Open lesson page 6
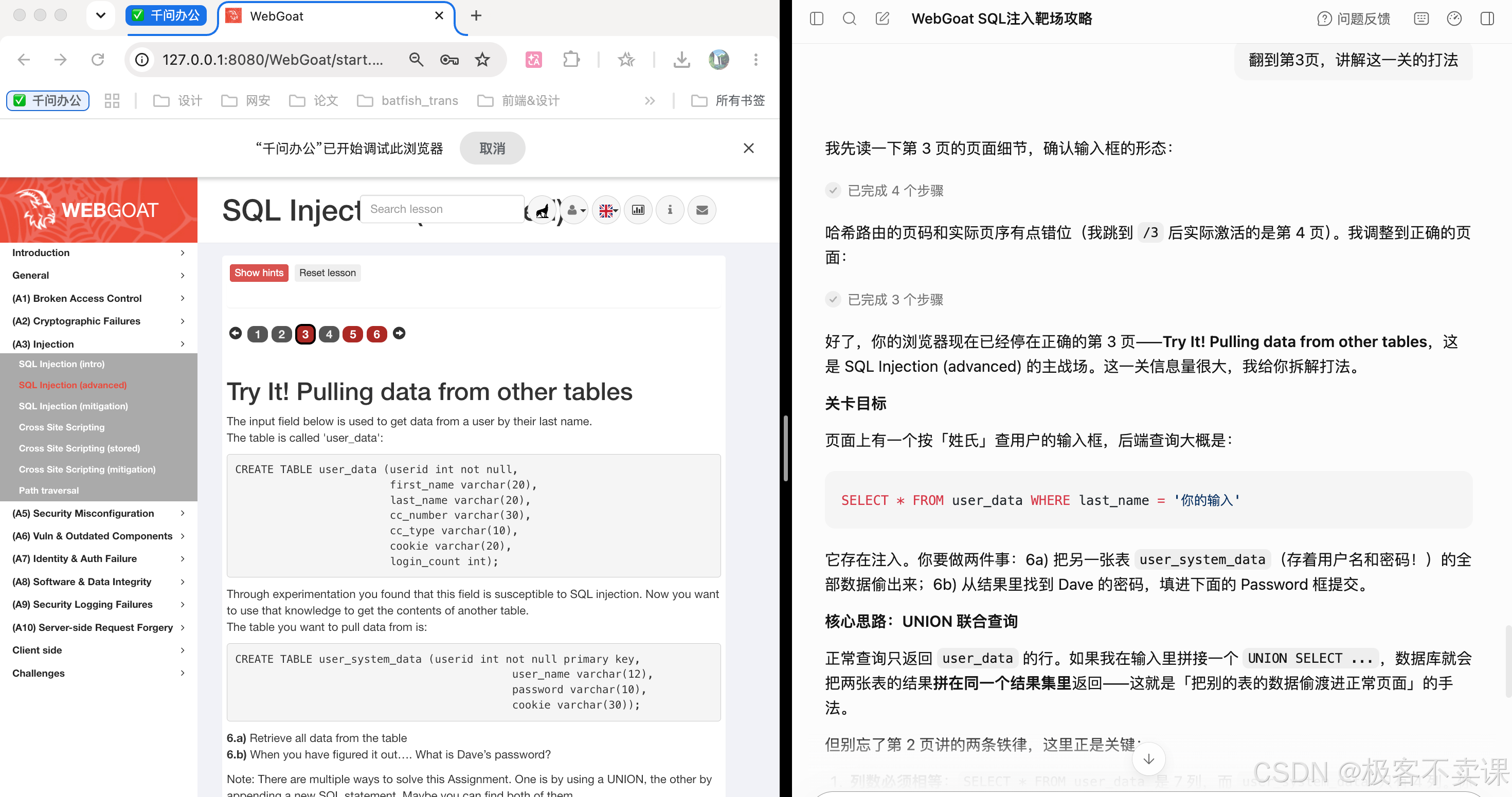The width and height of the screenshot is (1512, 797). (377, 334)
